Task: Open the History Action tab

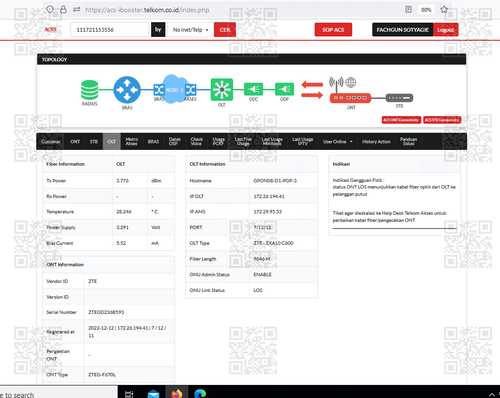Action: [x=376, y=141]
